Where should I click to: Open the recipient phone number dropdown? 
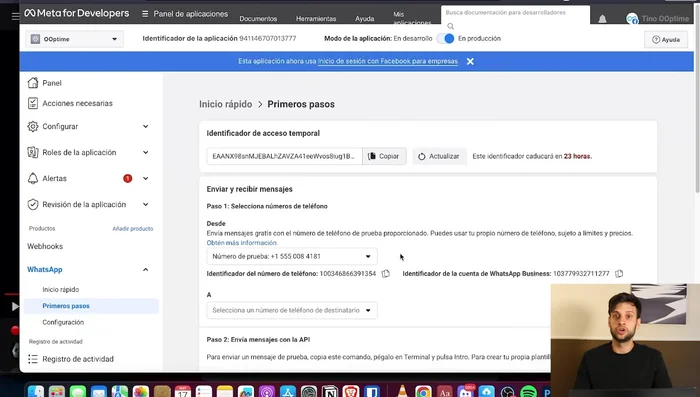pos(292,310)
